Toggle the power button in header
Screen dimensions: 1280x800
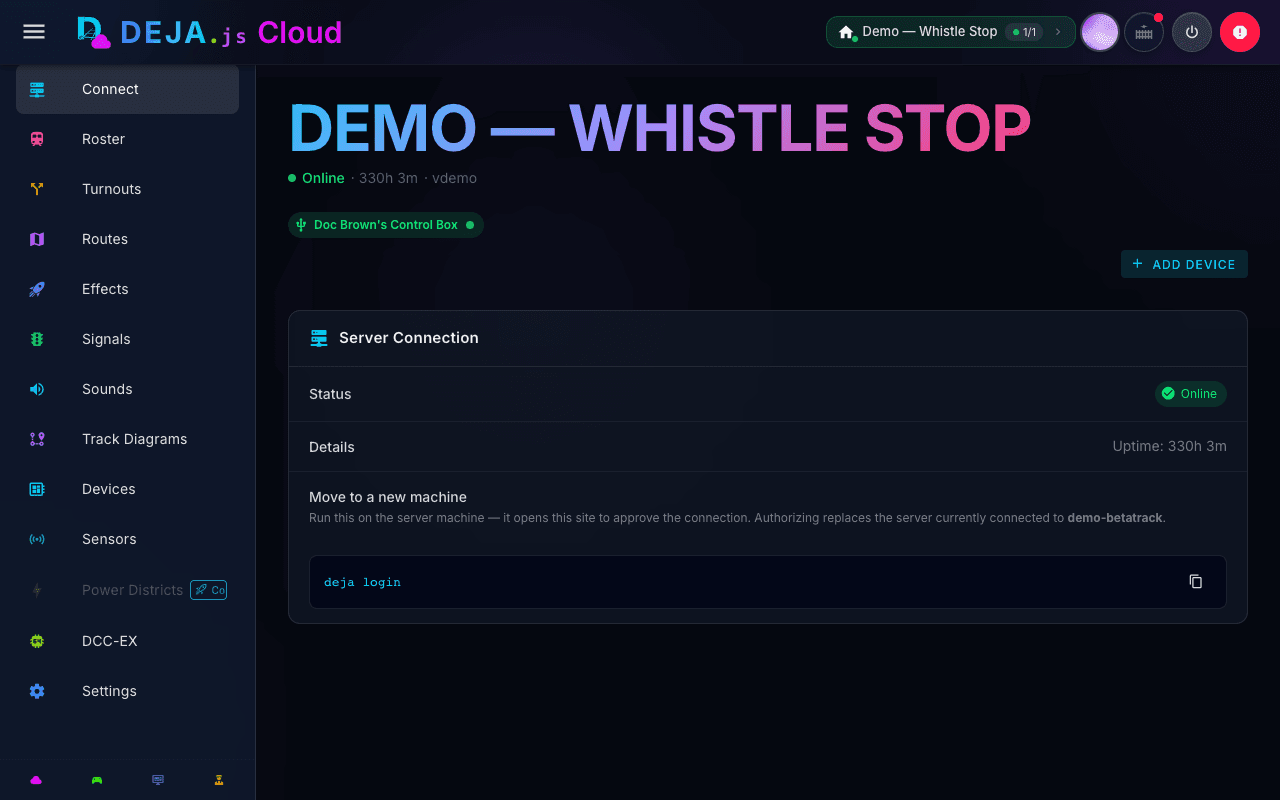[x=1192, y=32]
